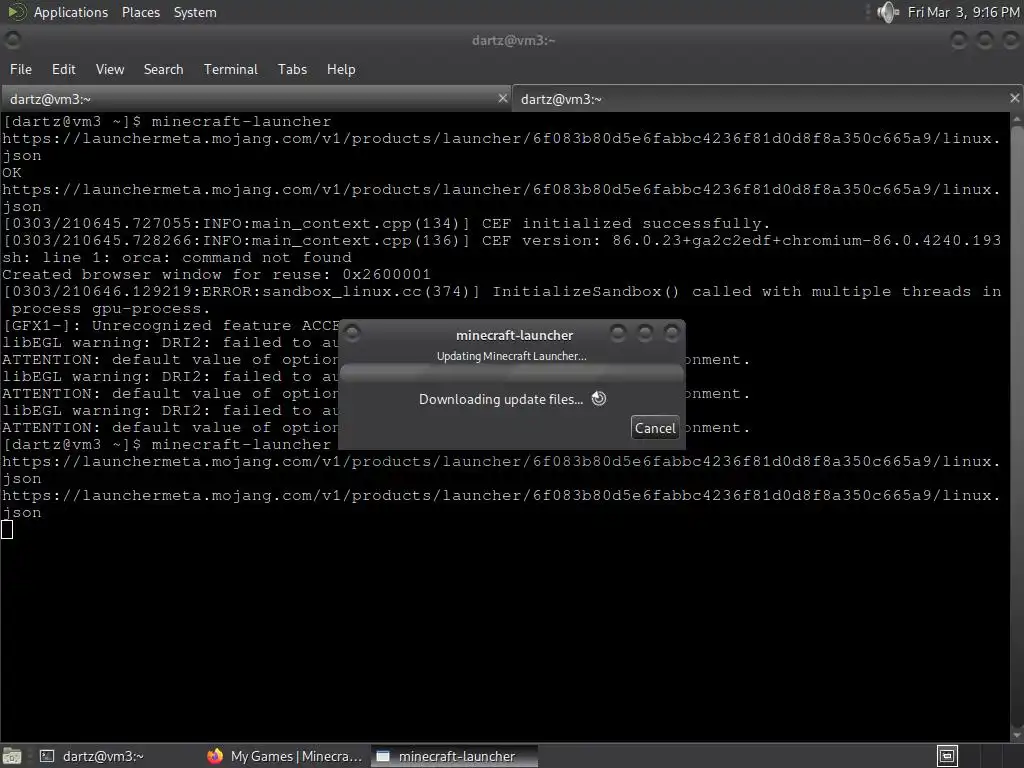Viewport: 1024px width, 768px height.
Task: Open the minecraft-launcher dialog window menu button
Action: [x=352, y=334]
